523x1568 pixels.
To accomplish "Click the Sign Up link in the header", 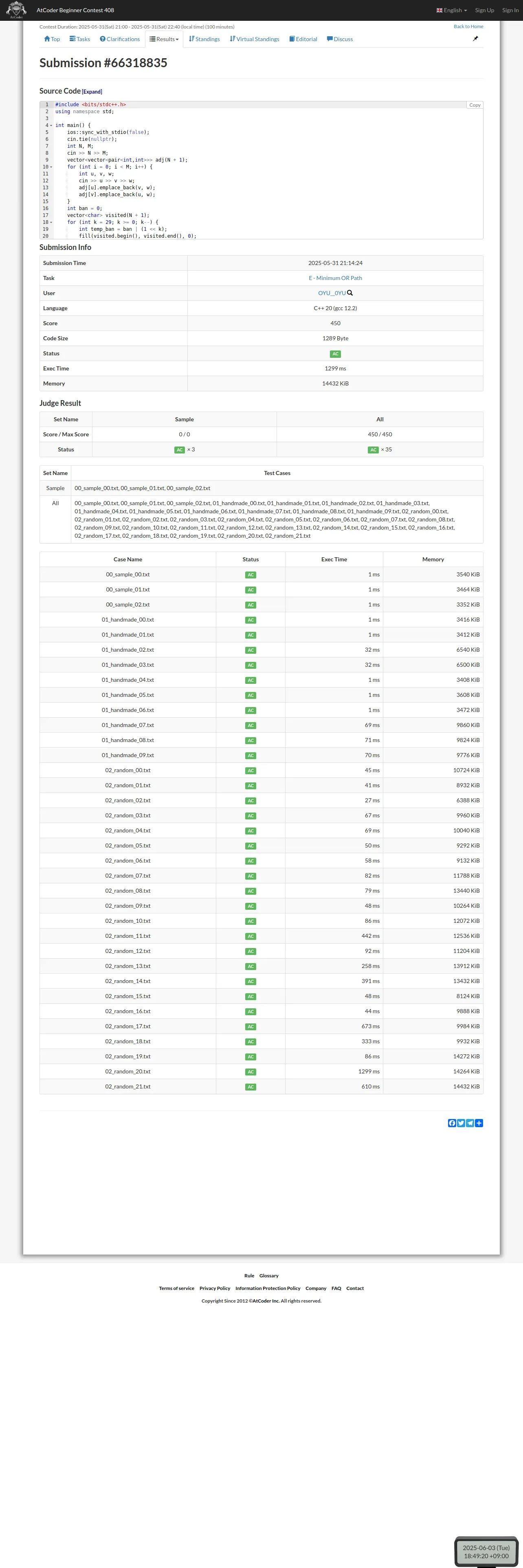I will [485, 10].
